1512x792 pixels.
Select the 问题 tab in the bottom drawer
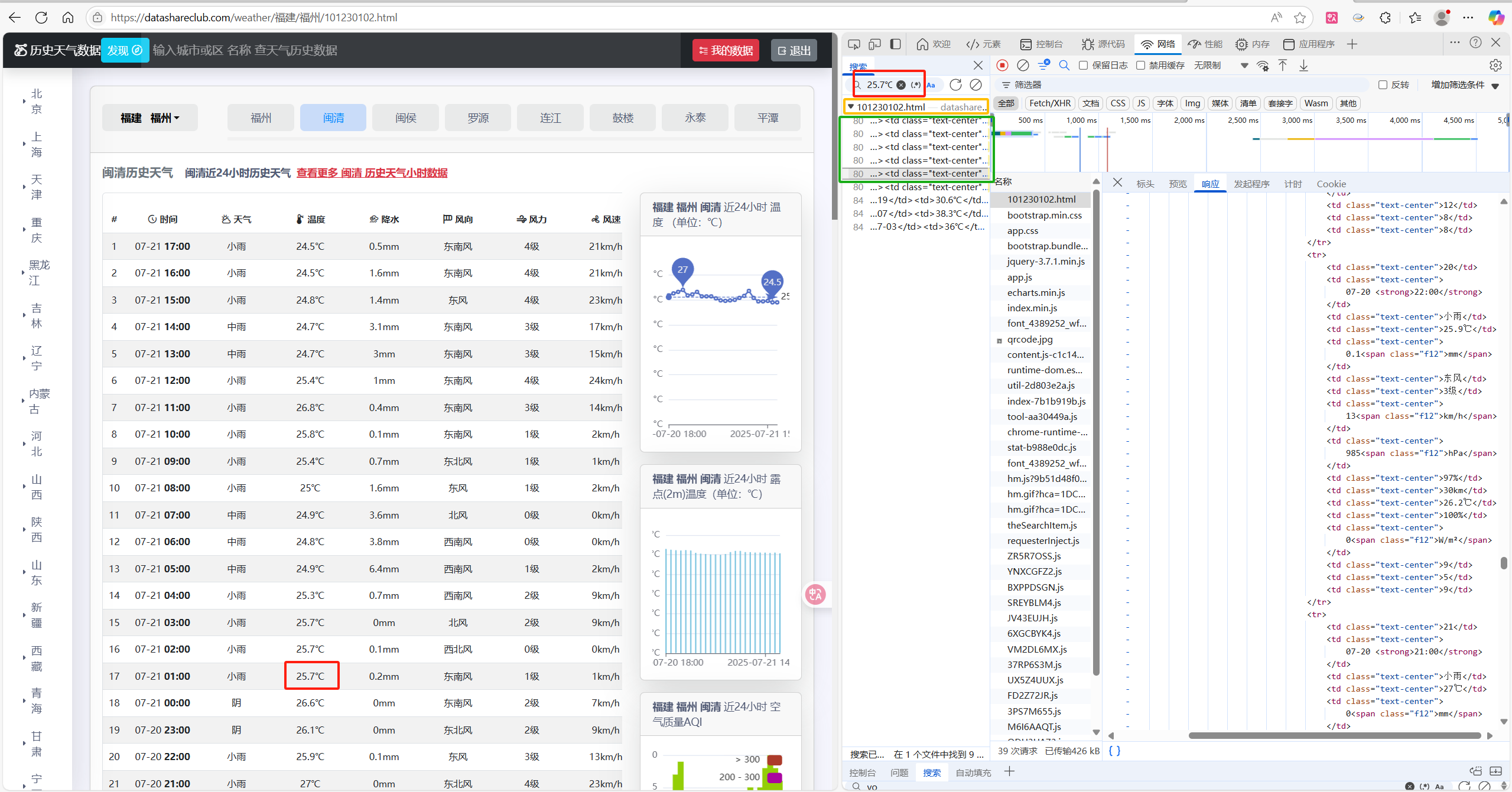tap(899, 772)
